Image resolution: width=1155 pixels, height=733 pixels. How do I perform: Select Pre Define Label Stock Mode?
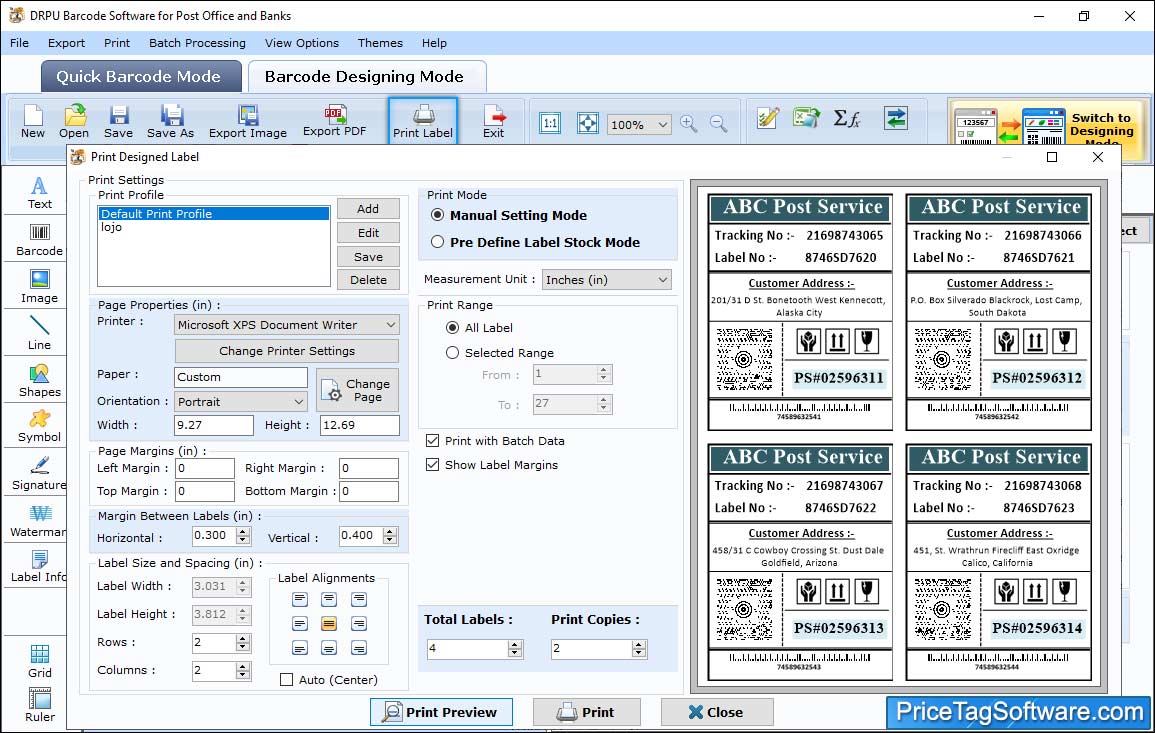click(x=438, y=242)
